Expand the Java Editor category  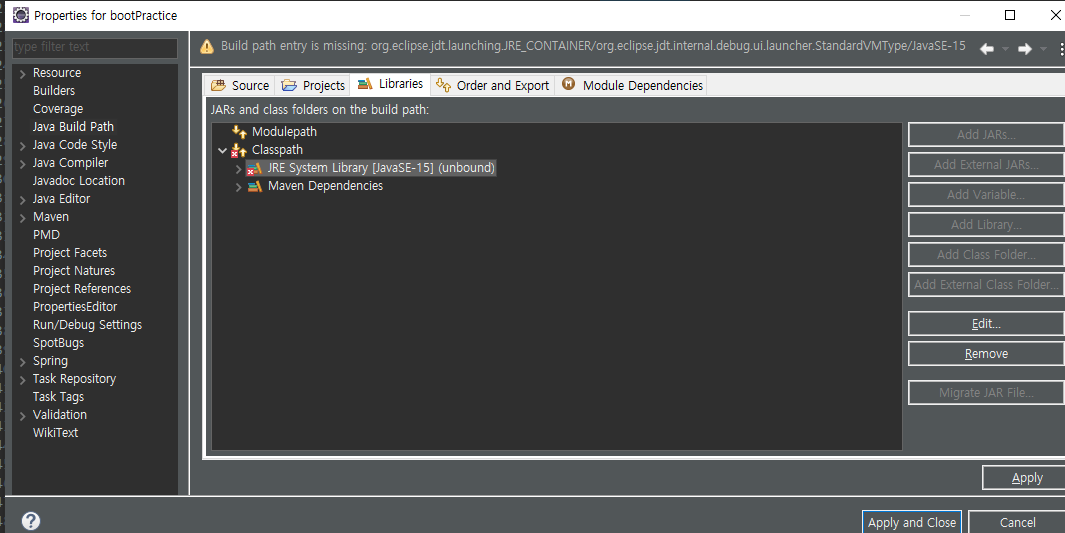22,200
